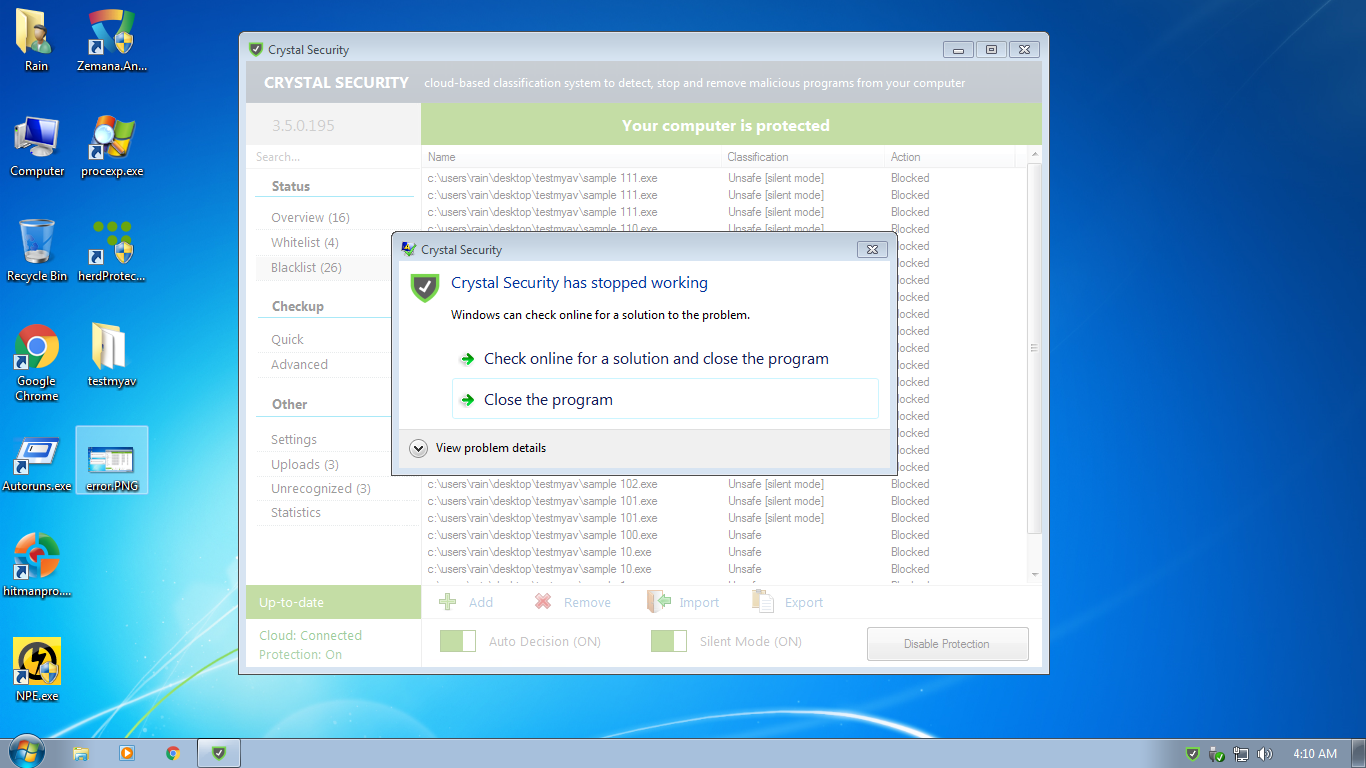Open the Unrecognized (3) section
This screenshot has height=768, width=1366.
coord(321,489)
